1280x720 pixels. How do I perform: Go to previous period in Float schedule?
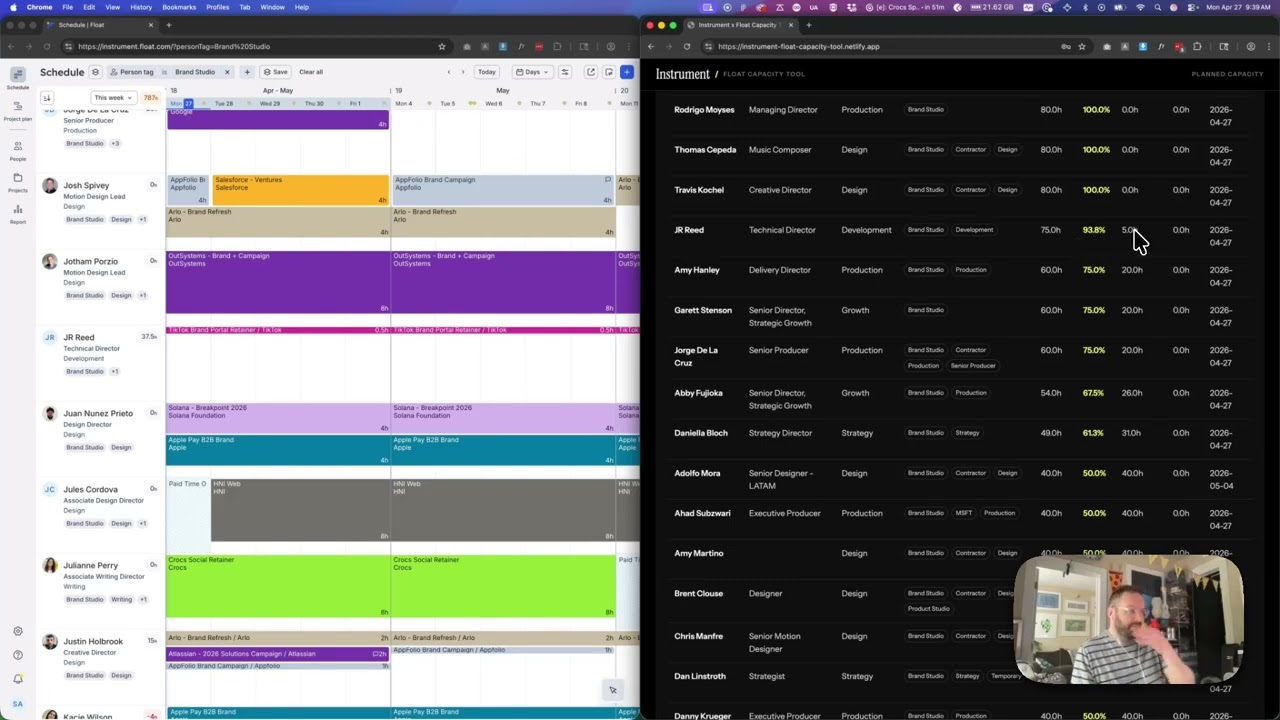pos(449,72)
